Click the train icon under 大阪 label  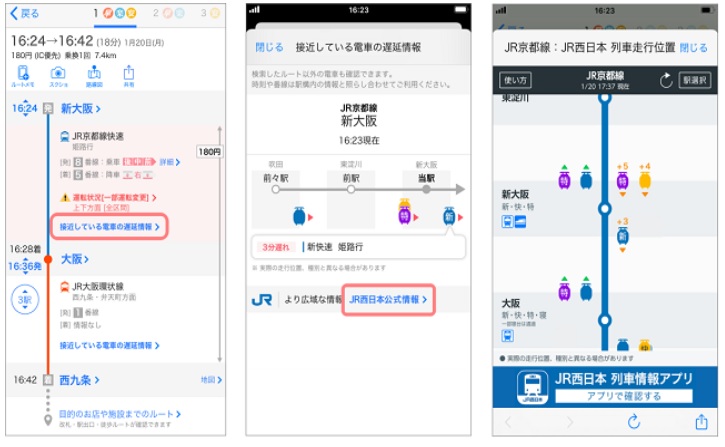pyautogui.click(x=507, y=336)
